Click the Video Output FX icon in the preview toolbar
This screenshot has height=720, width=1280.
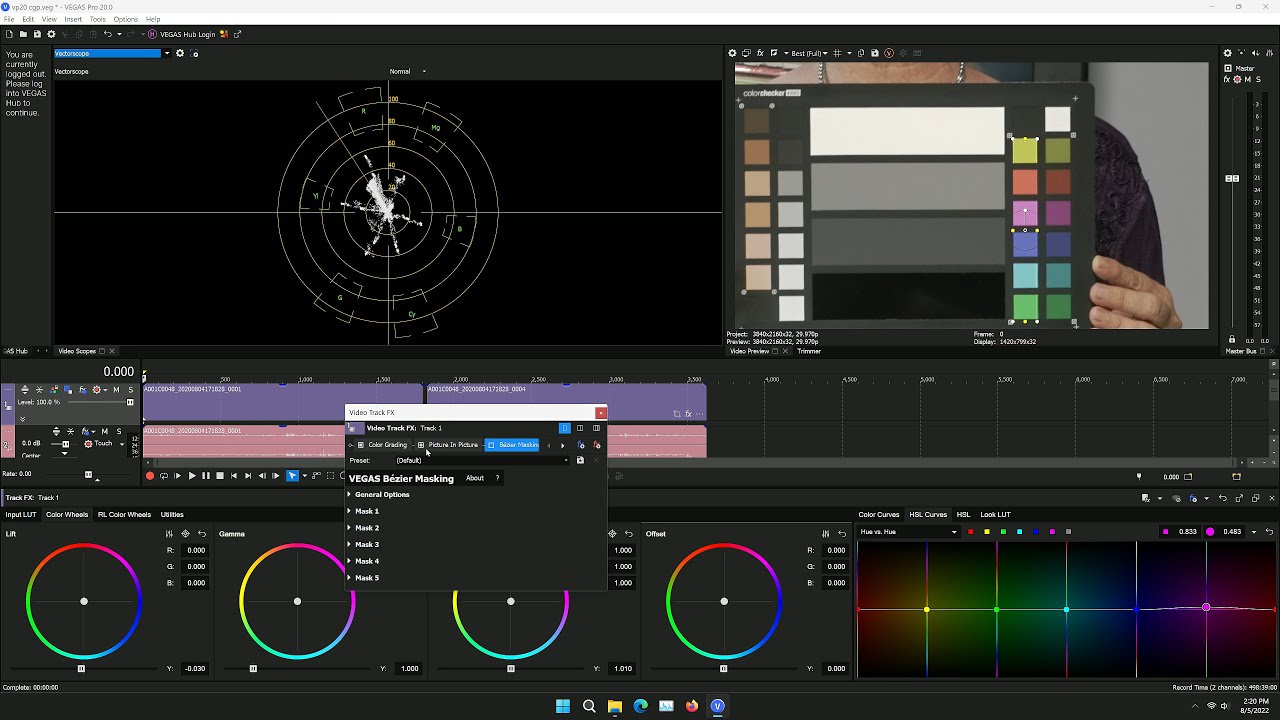click(x=760, y=53)
